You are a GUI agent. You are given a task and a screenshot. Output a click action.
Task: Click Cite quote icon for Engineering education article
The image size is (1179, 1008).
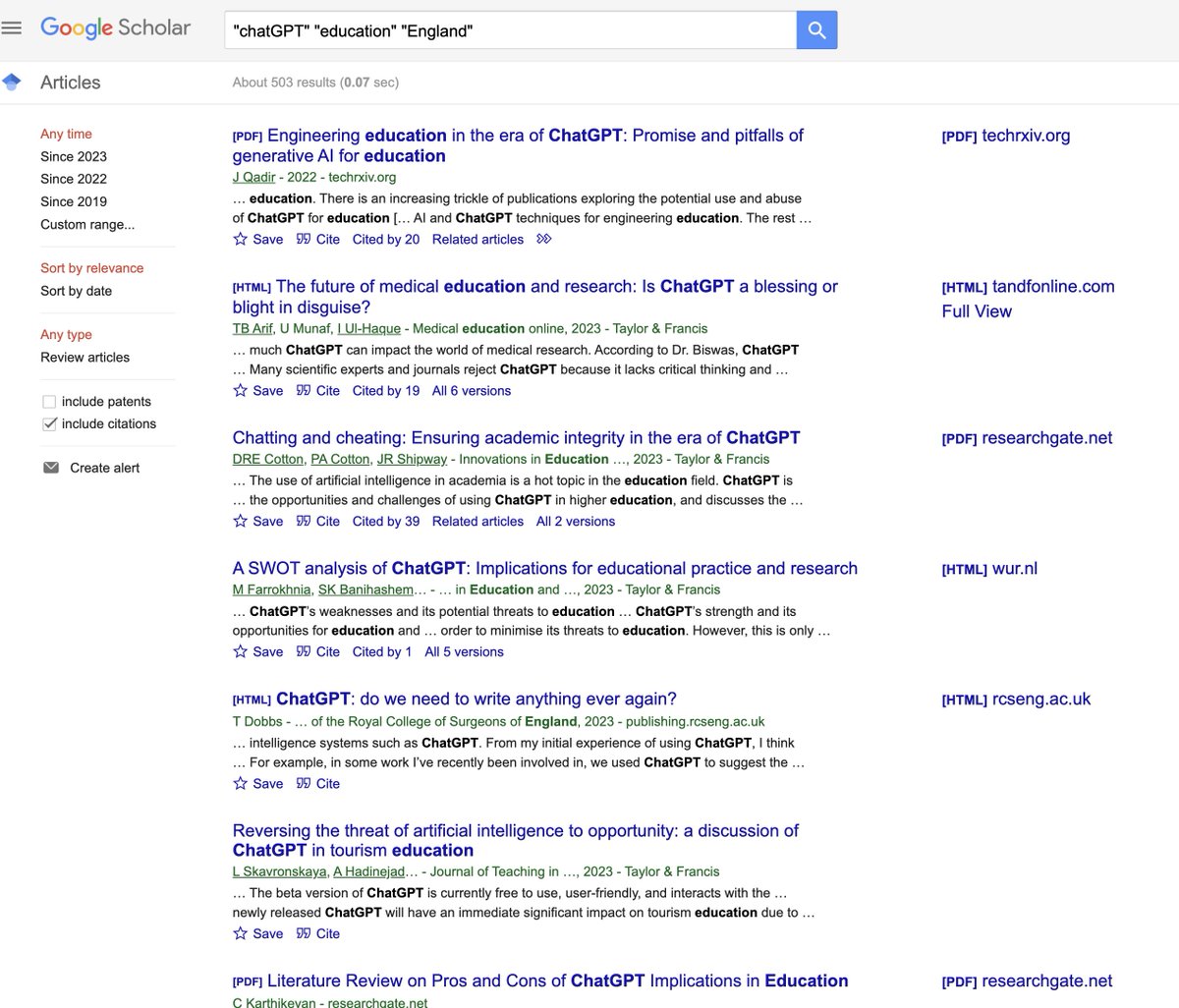click(x=304, y=239)
